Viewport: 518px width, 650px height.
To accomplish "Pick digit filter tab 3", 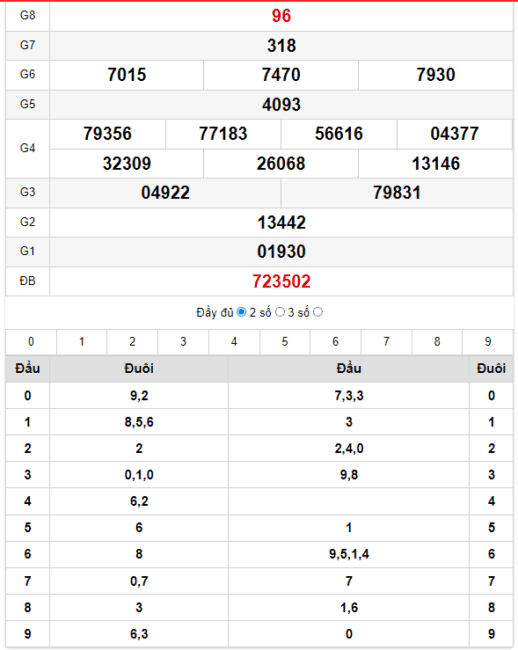I will 183,342.
